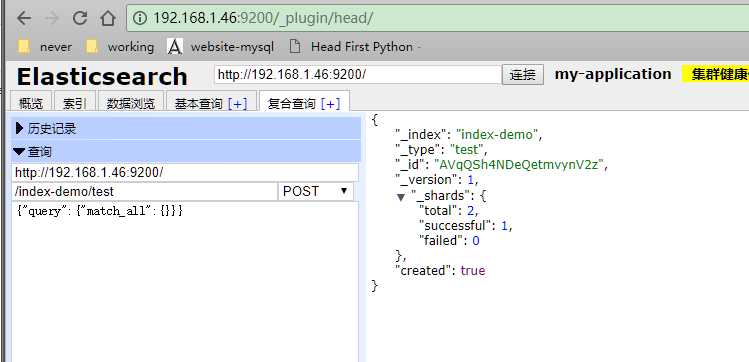Open the browser home page icon

[108, 19]
